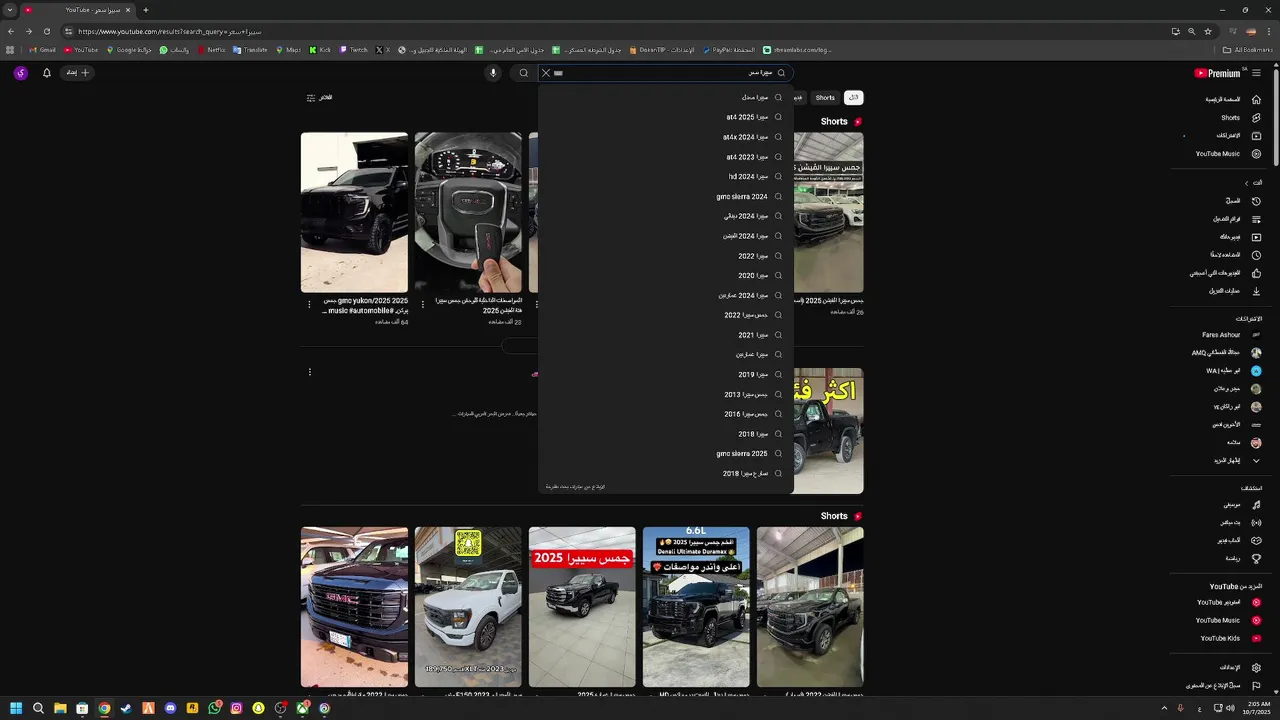The height and width of the screenshot is (720, 1280).
Task: Open YouTube Kids from the sidebar
Action: (1230, 638)
